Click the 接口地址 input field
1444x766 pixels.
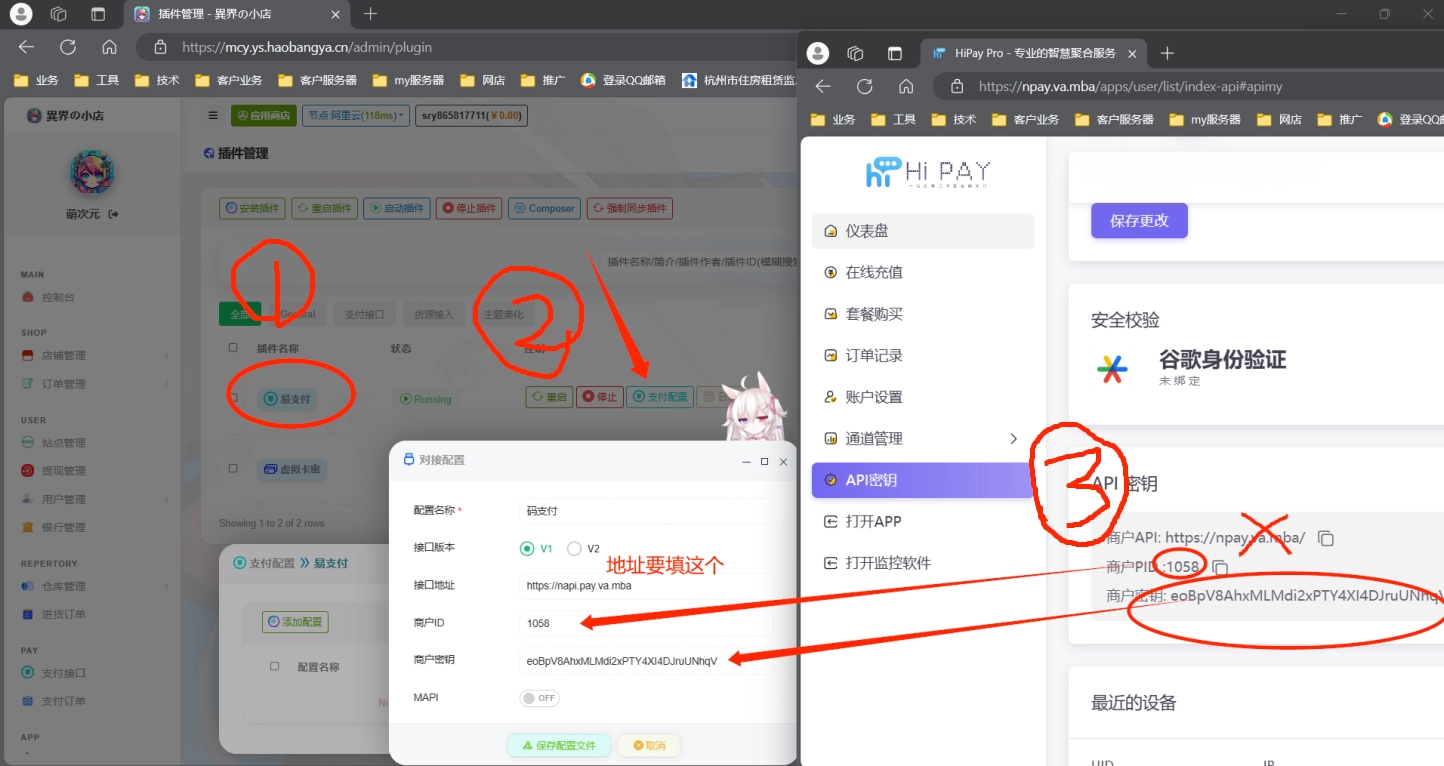coord(647,586)
